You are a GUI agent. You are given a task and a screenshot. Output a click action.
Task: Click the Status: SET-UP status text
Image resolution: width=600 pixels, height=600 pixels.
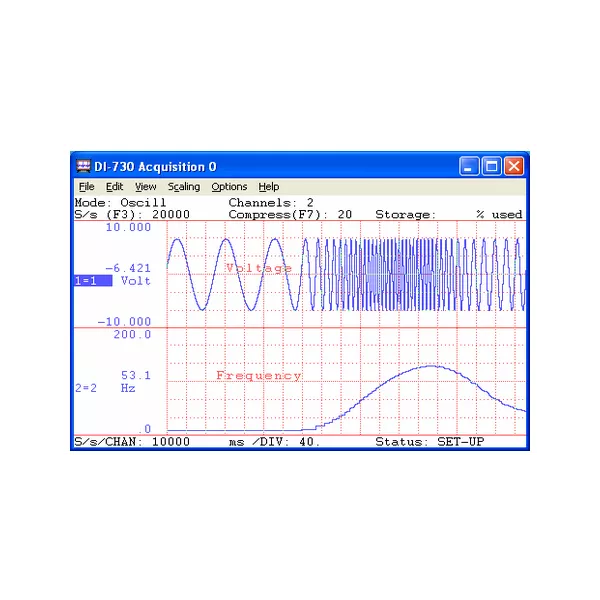[430, 442]
